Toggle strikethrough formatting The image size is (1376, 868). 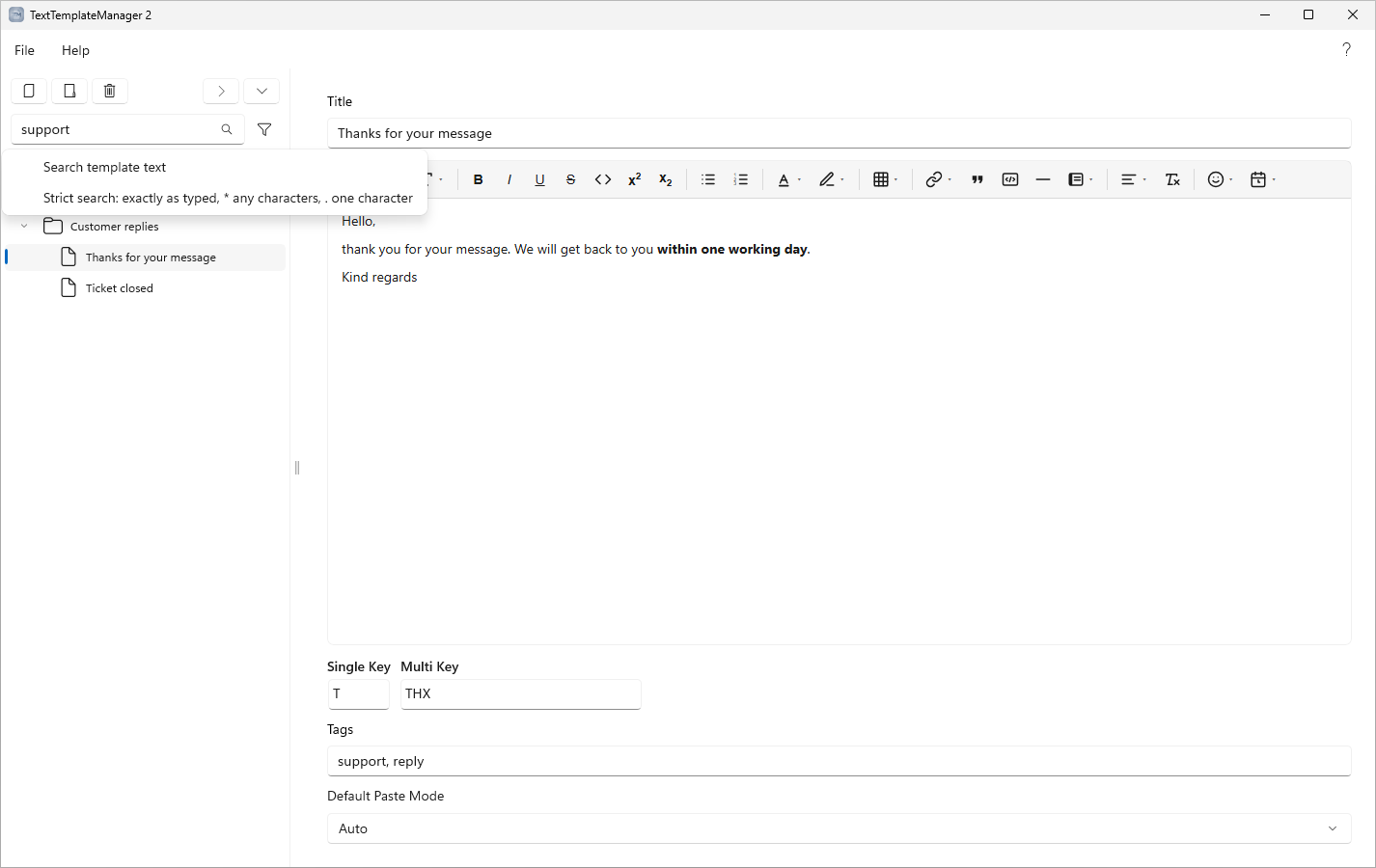570,179
